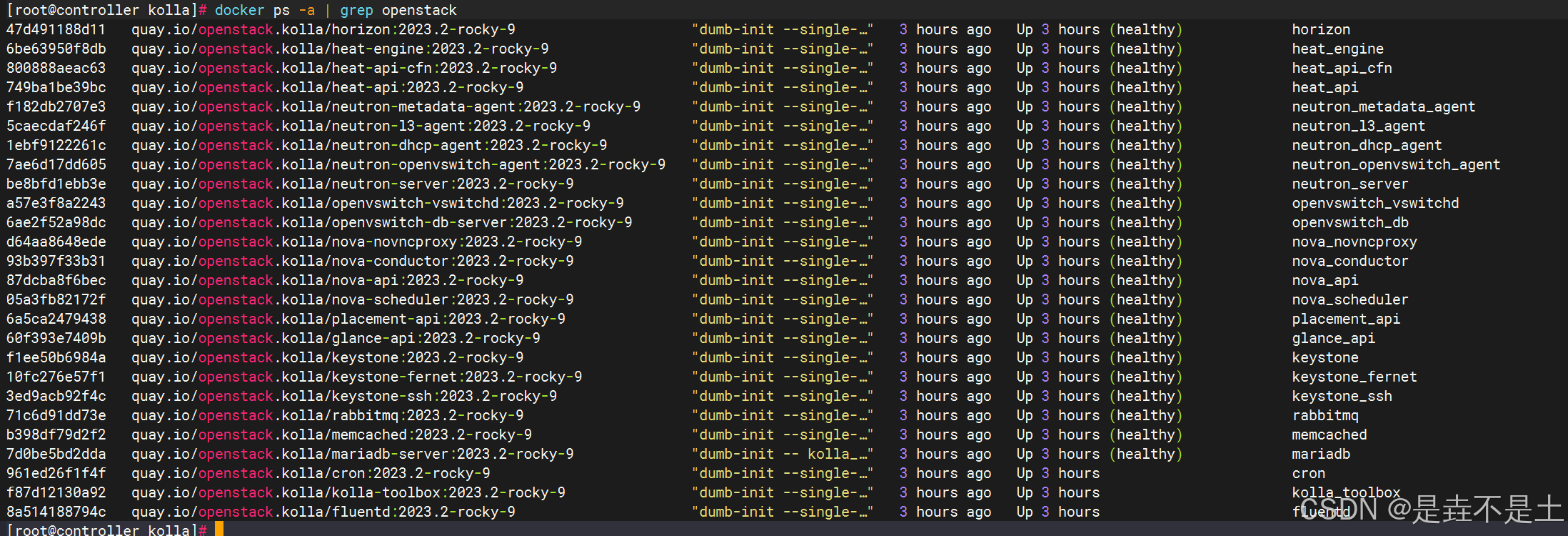Click the placement-api image name

pyautogui.click(x=449, y=319)
